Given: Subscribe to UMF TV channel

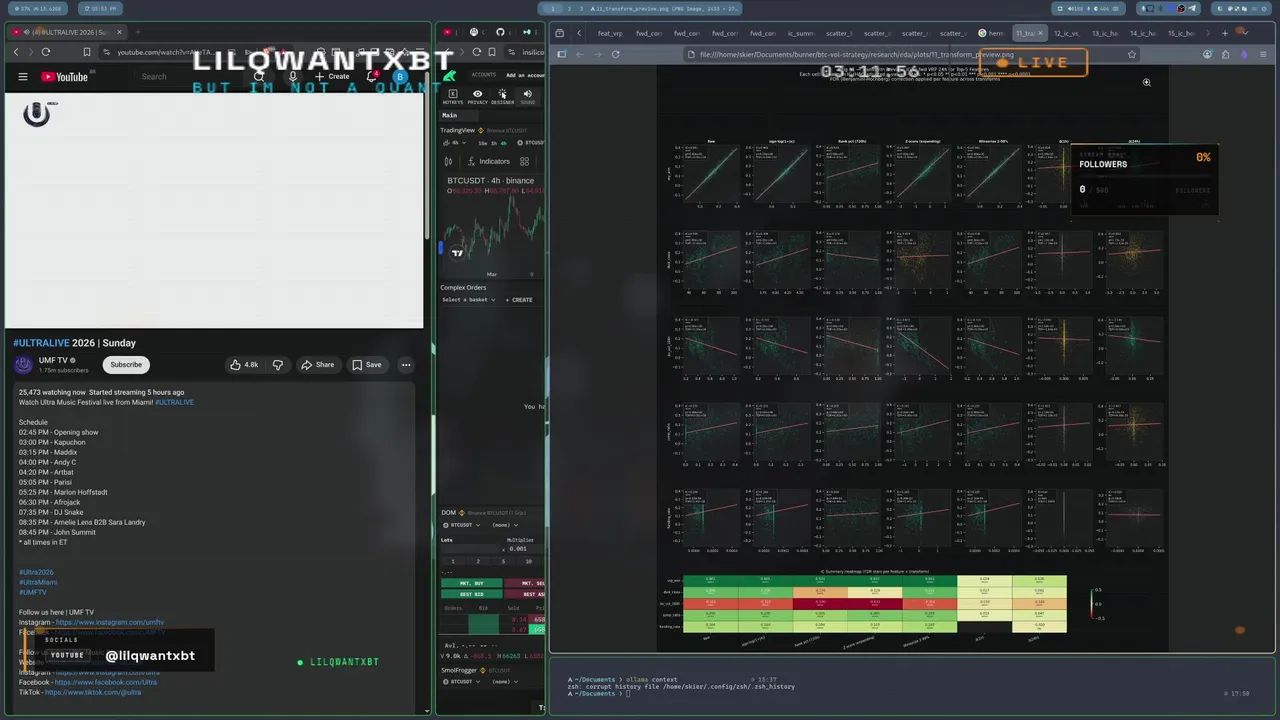Looking at the screenshot, I should click(x=126, y=365).
